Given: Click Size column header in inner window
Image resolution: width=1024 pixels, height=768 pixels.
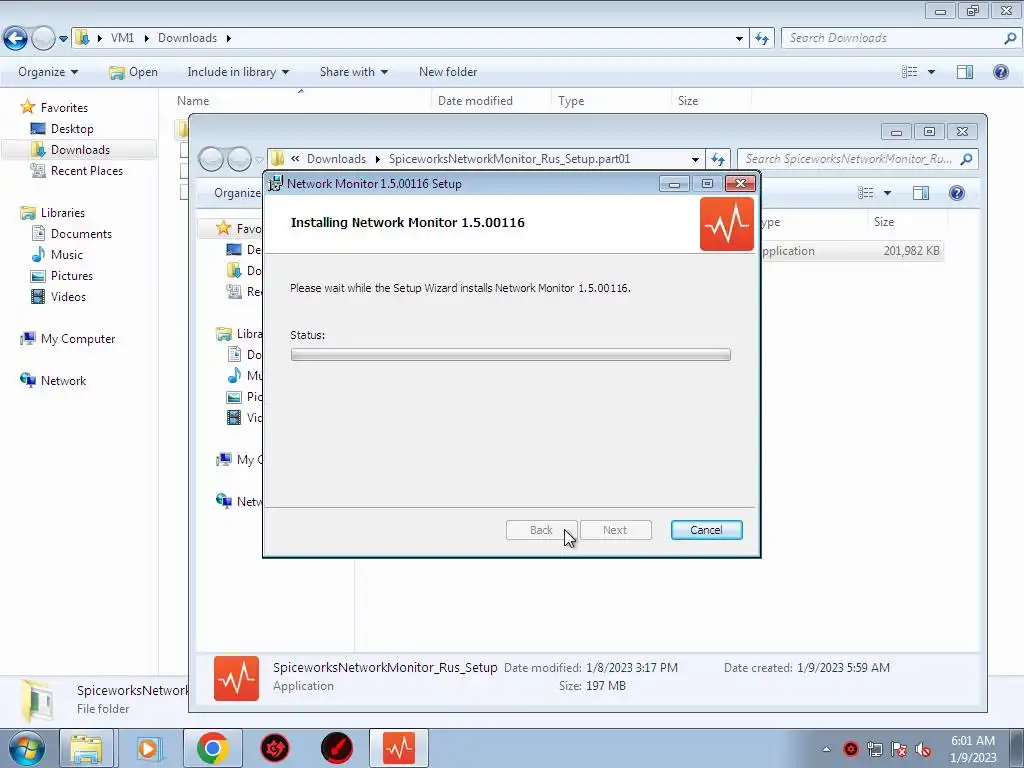Looking at the screenshot, I should point(884,222).
